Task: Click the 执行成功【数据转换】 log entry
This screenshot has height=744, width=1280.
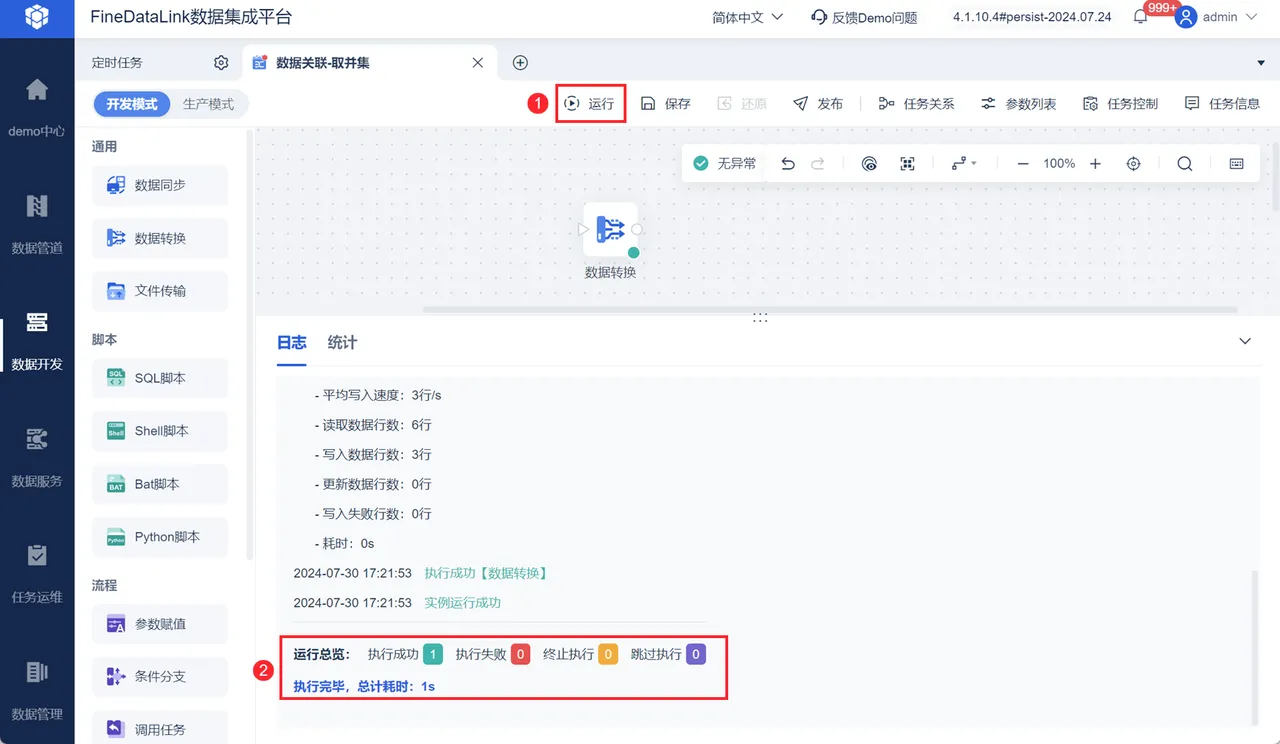Action: coord(485,573)
